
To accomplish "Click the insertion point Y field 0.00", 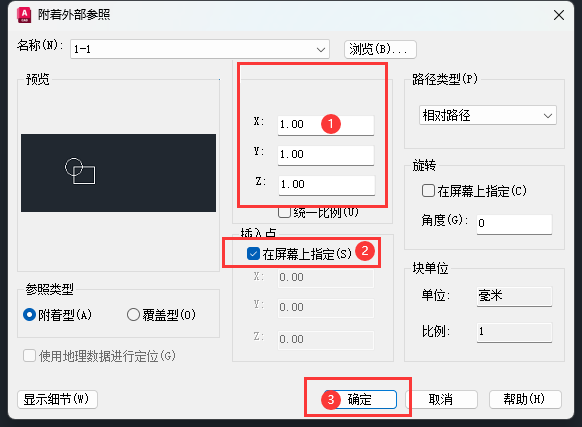I will [326, 308].
